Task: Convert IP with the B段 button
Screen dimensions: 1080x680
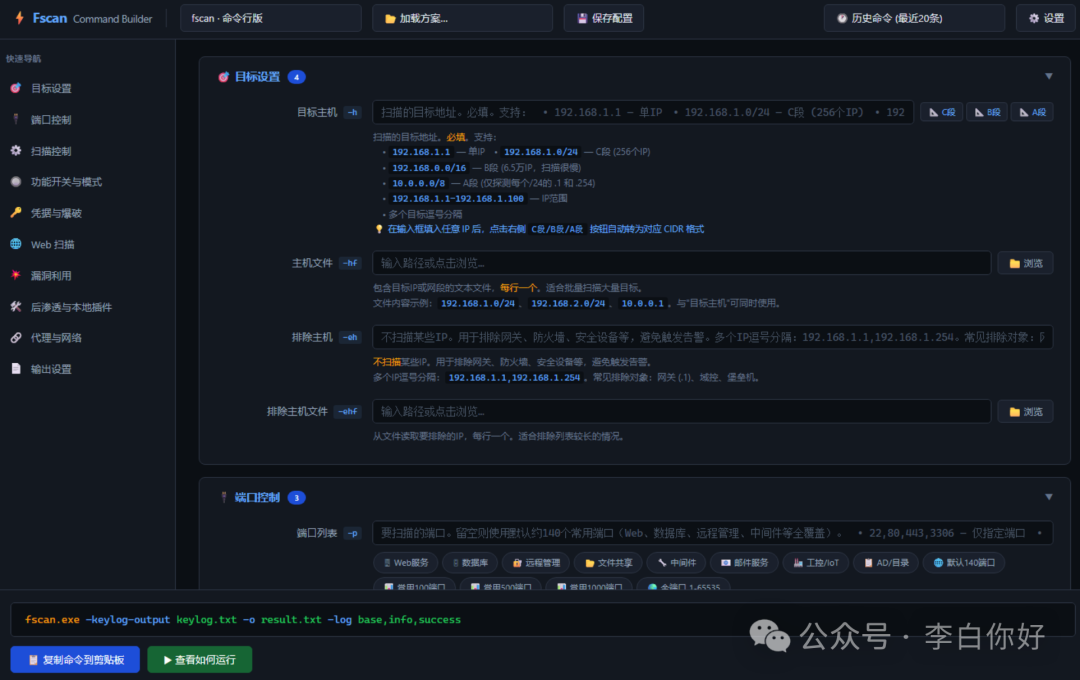Action: 987,112
